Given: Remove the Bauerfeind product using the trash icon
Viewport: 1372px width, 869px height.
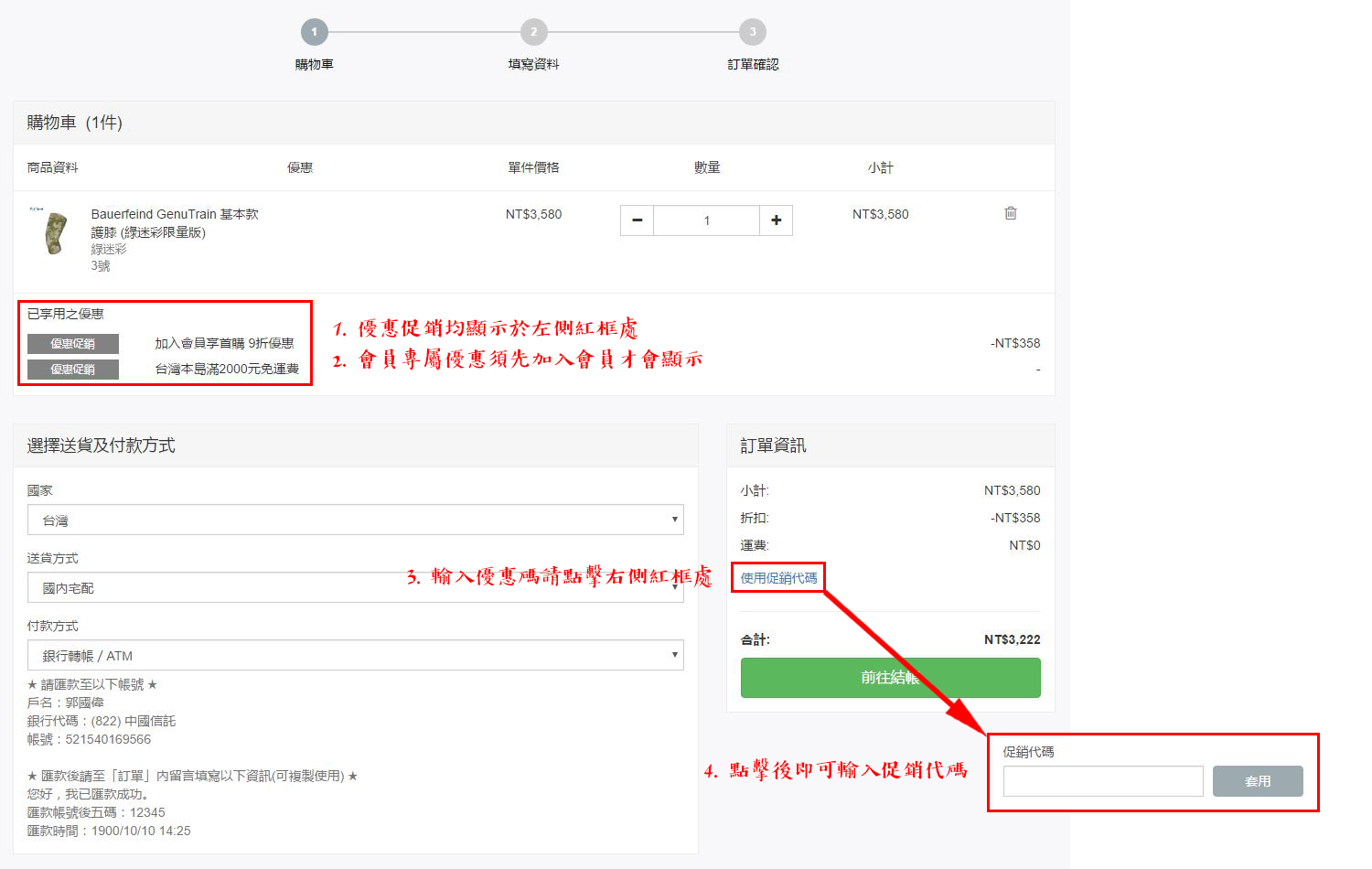Looking at the screenshot, I should [x=1010, y=212].
